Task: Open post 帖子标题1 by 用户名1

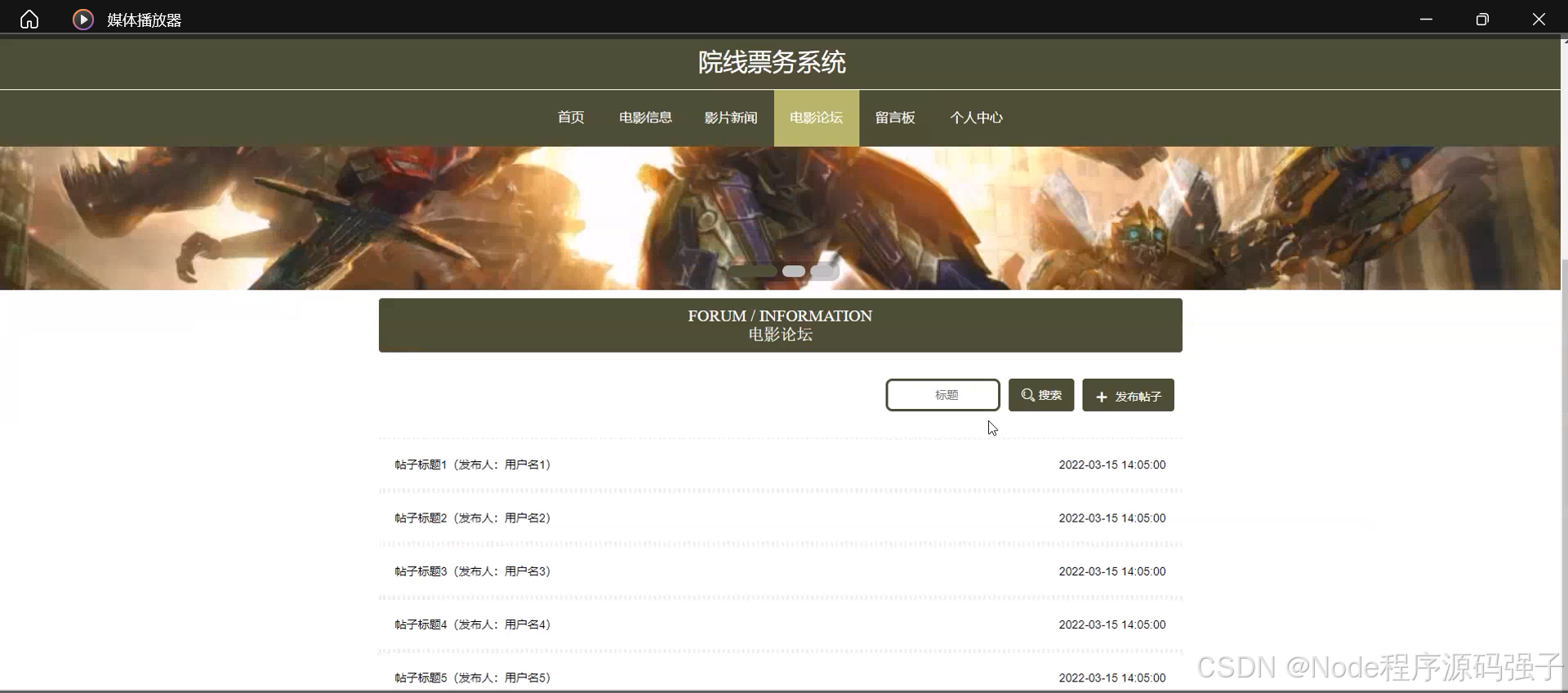Action: [x=473, y=464]
